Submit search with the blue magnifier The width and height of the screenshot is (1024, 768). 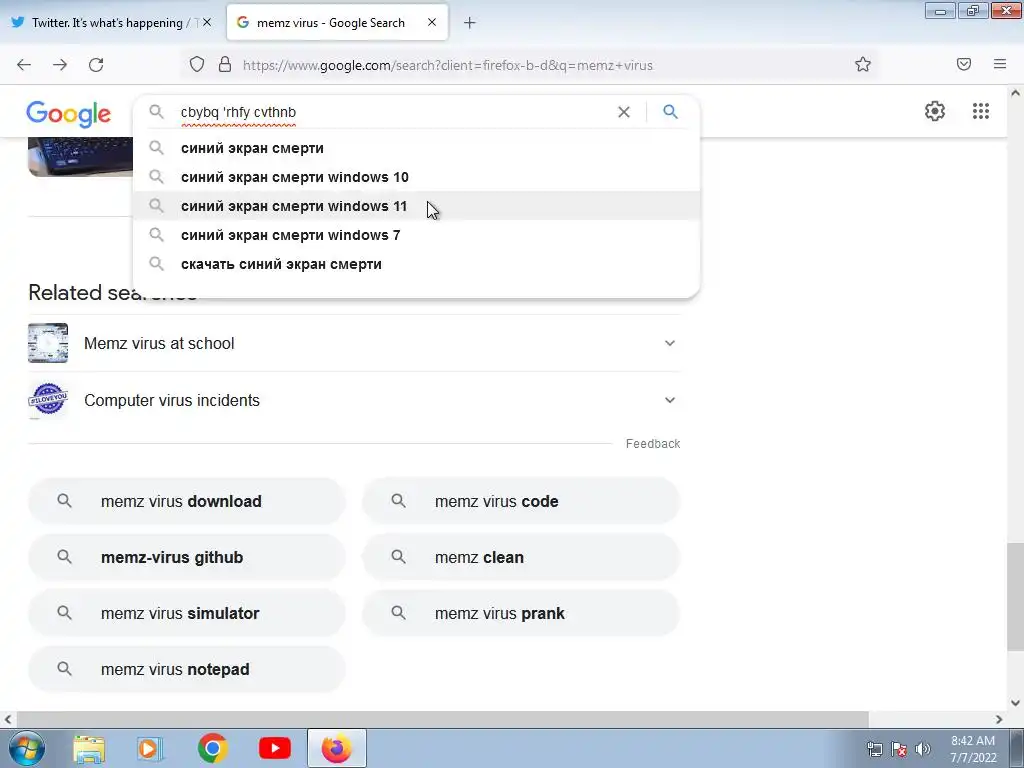pyautogui.click(x=670, y=112)
